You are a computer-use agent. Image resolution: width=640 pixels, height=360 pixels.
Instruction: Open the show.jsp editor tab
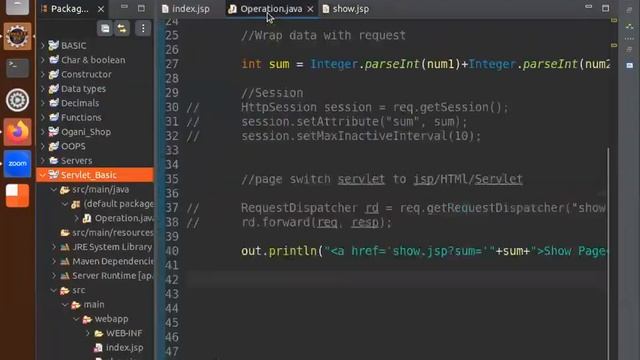point(346,9)
